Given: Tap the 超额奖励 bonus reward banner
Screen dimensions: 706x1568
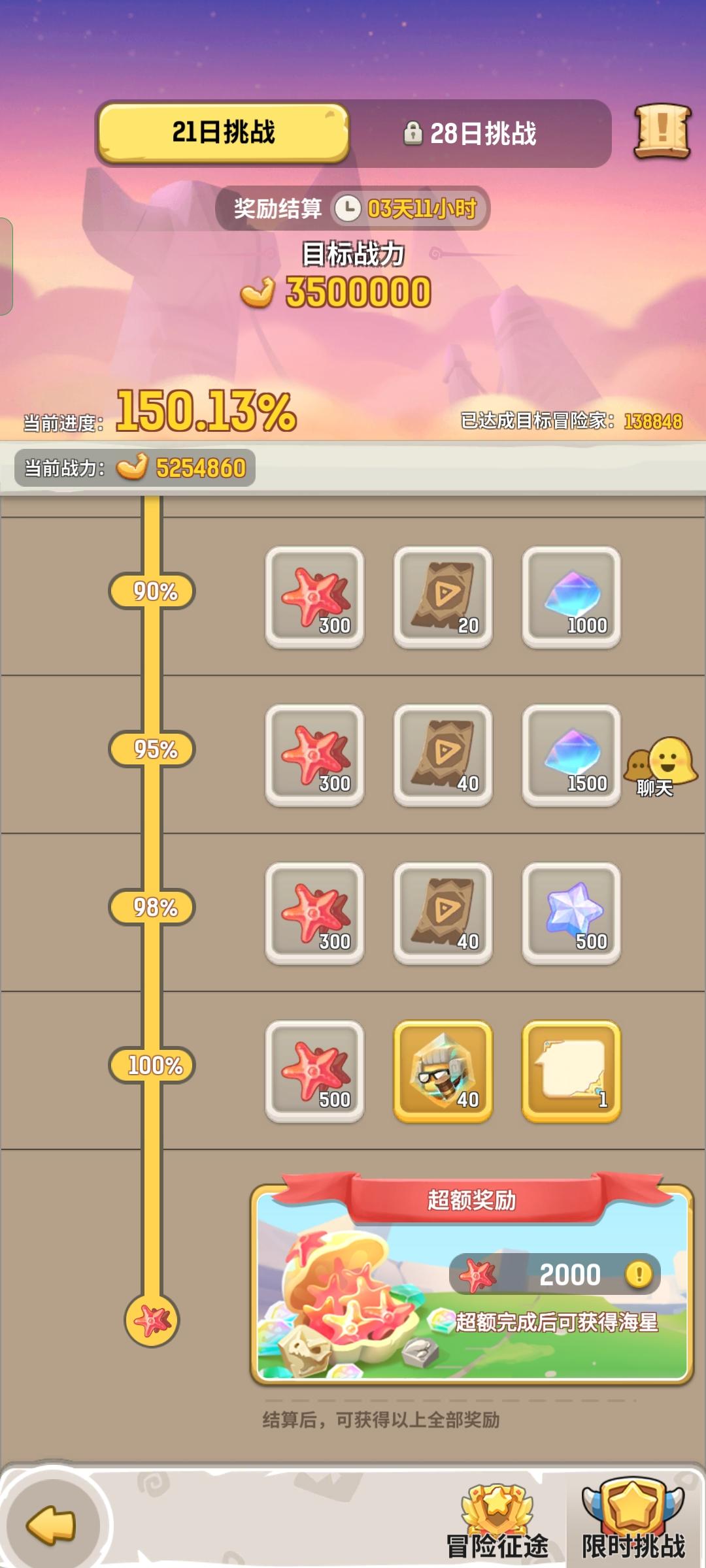Looking at the screenshot, I should (471, 1279).
